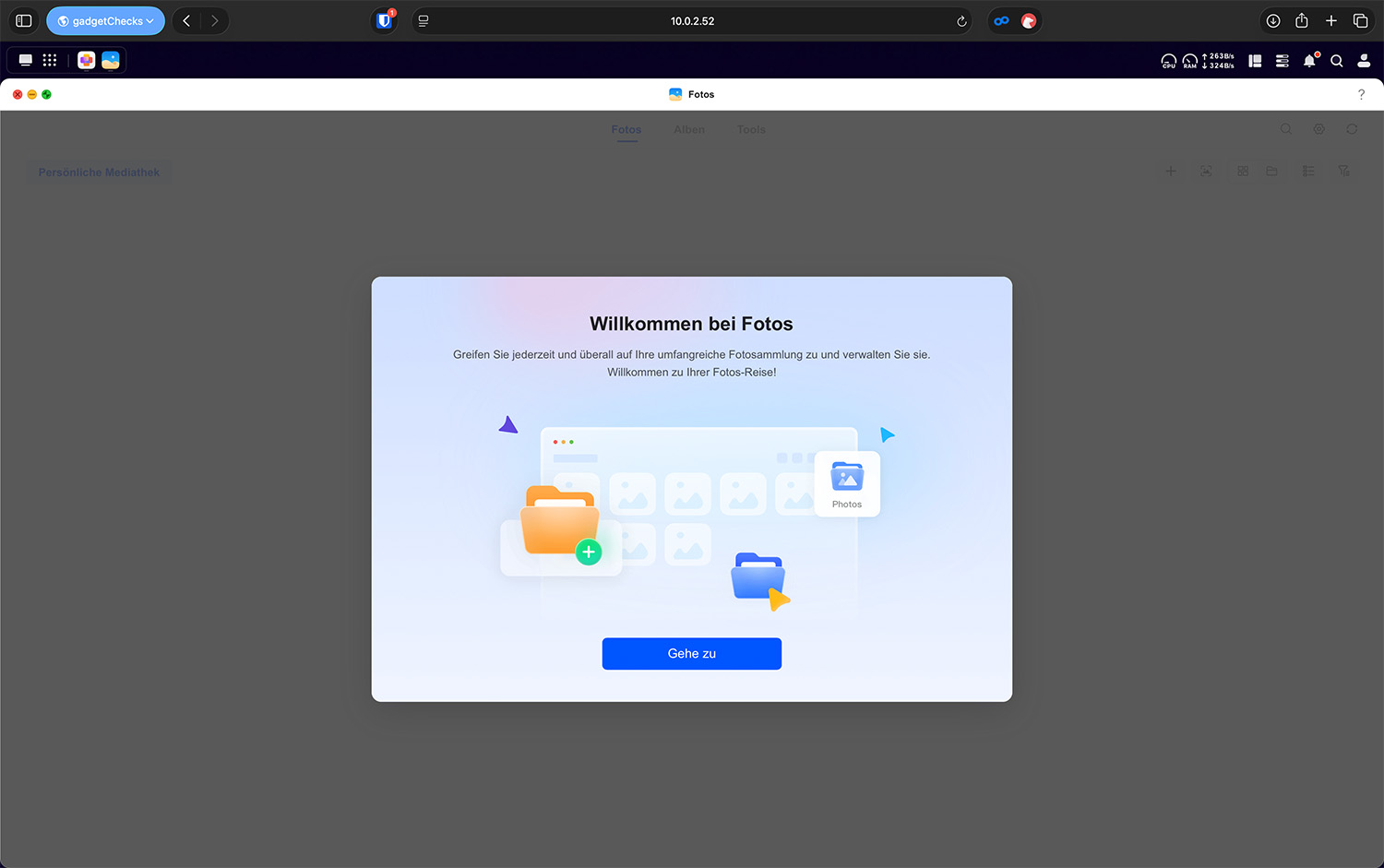Image resolution: width=1384 pixels, height=868 pixels.
Task: Expand the gadgetChecks profile dropdown
Action: point(105,20)
